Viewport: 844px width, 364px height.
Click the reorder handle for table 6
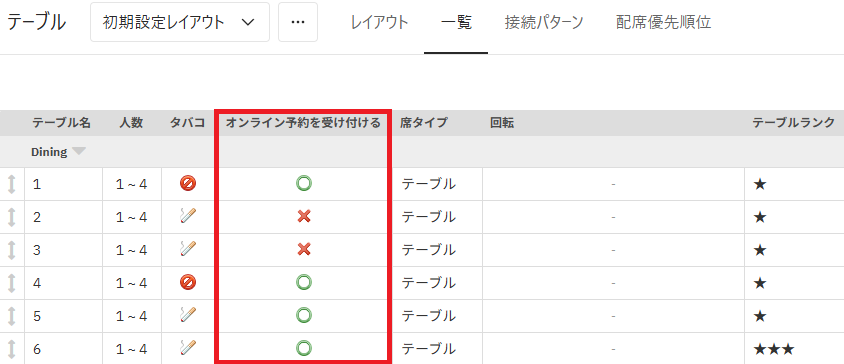[x=12, y=349]
